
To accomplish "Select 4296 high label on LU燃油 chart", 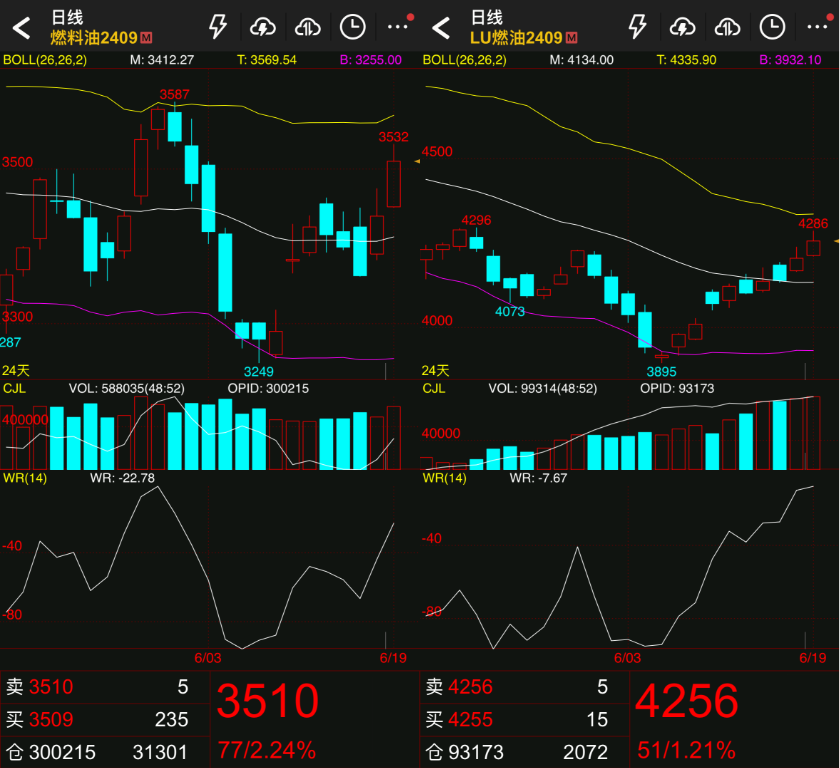I will click(x=476, y=220).
